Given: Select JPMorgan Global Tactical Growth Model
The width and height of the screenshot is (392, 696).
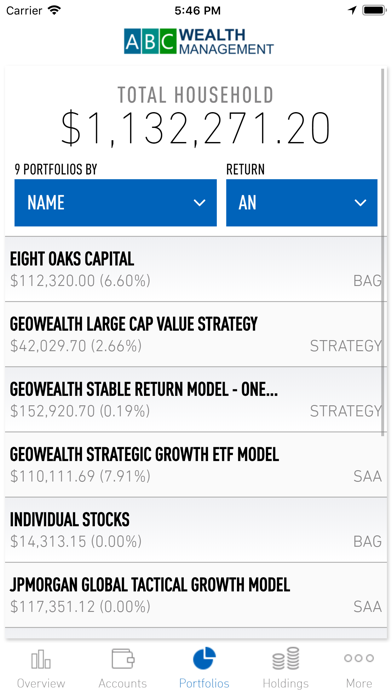Looking at the screenshot, I should 196,595.
